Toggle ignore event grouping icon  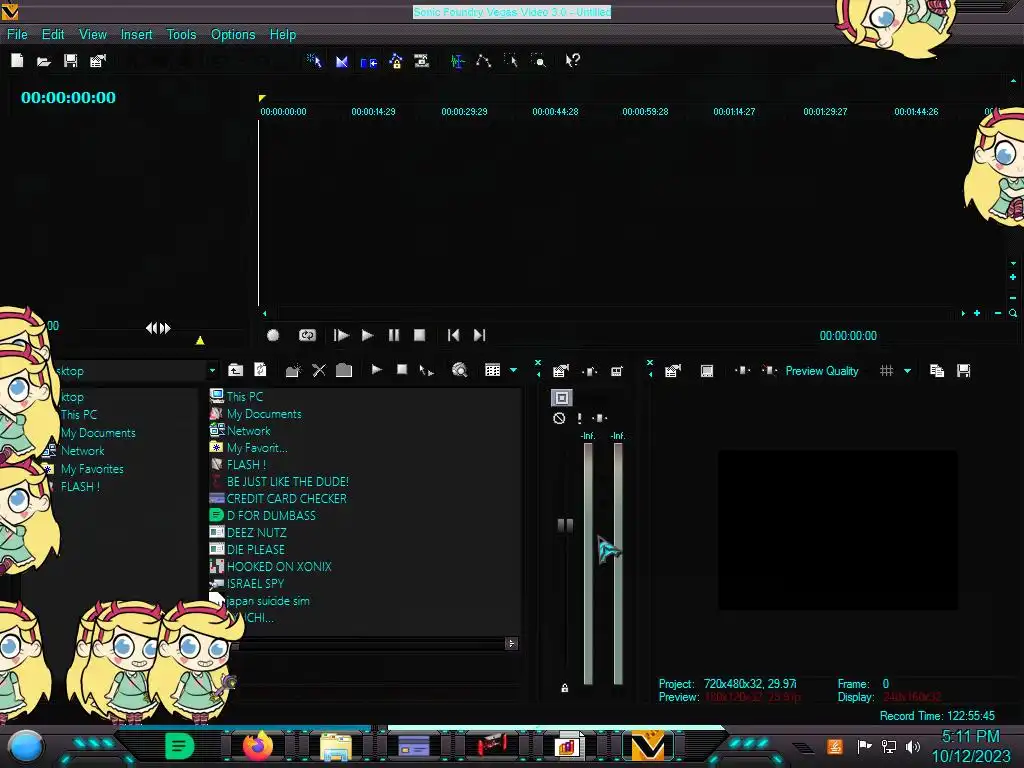[422, 61]
